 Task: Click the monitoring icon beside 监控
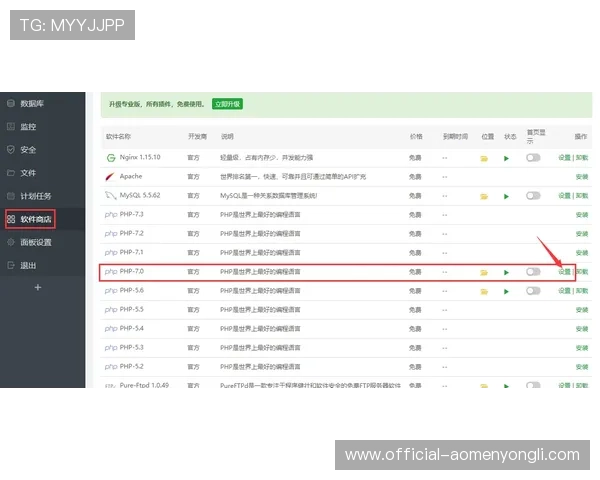tap(11, 126)
